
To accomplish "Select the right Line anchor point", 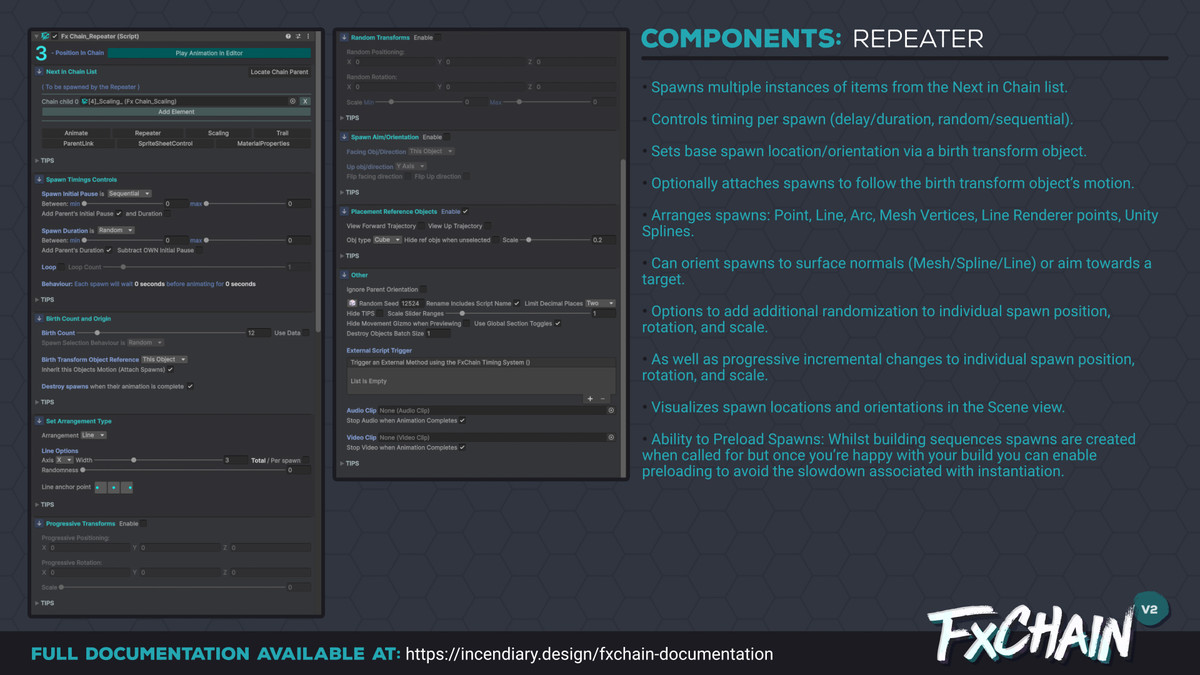I will (128, 487).
